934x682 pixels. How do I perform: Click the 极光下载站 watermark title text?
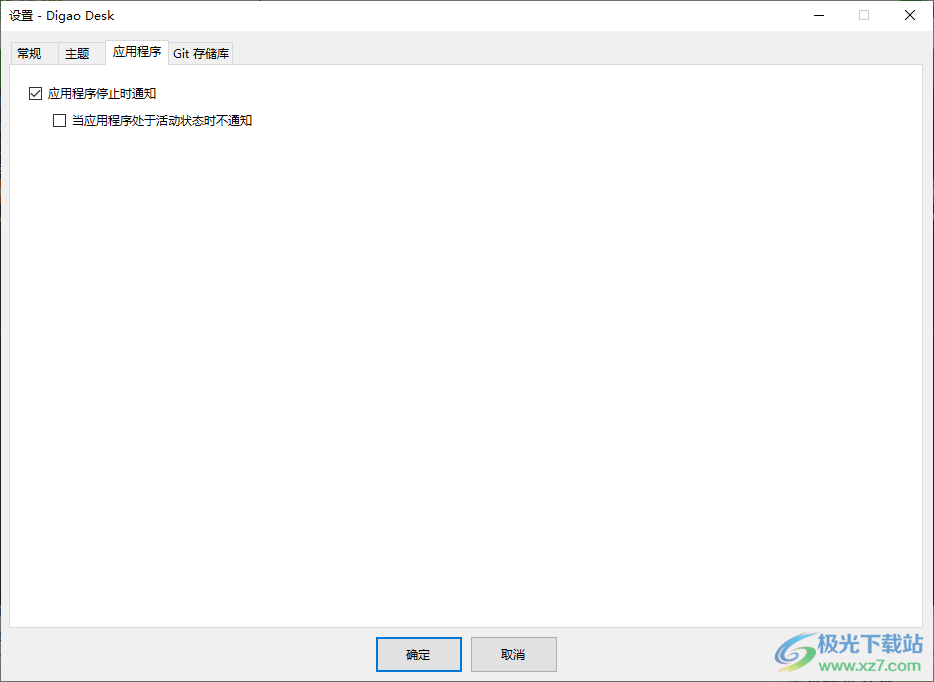pyautogui.click(x=870, y=643)
